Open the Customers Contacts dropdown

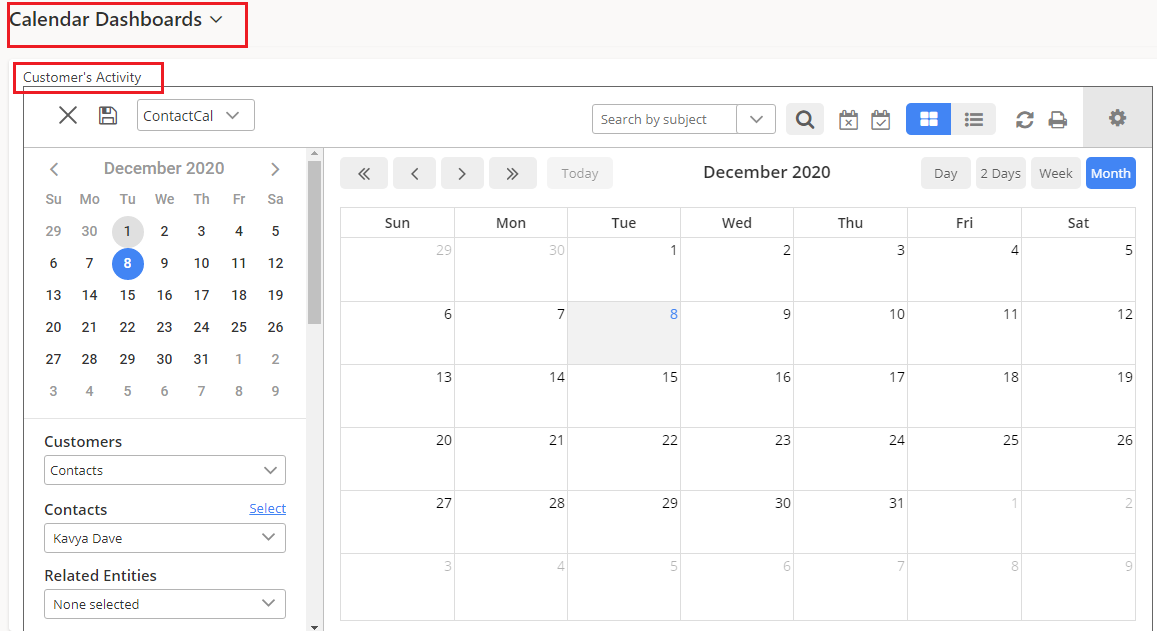point(165,470)
